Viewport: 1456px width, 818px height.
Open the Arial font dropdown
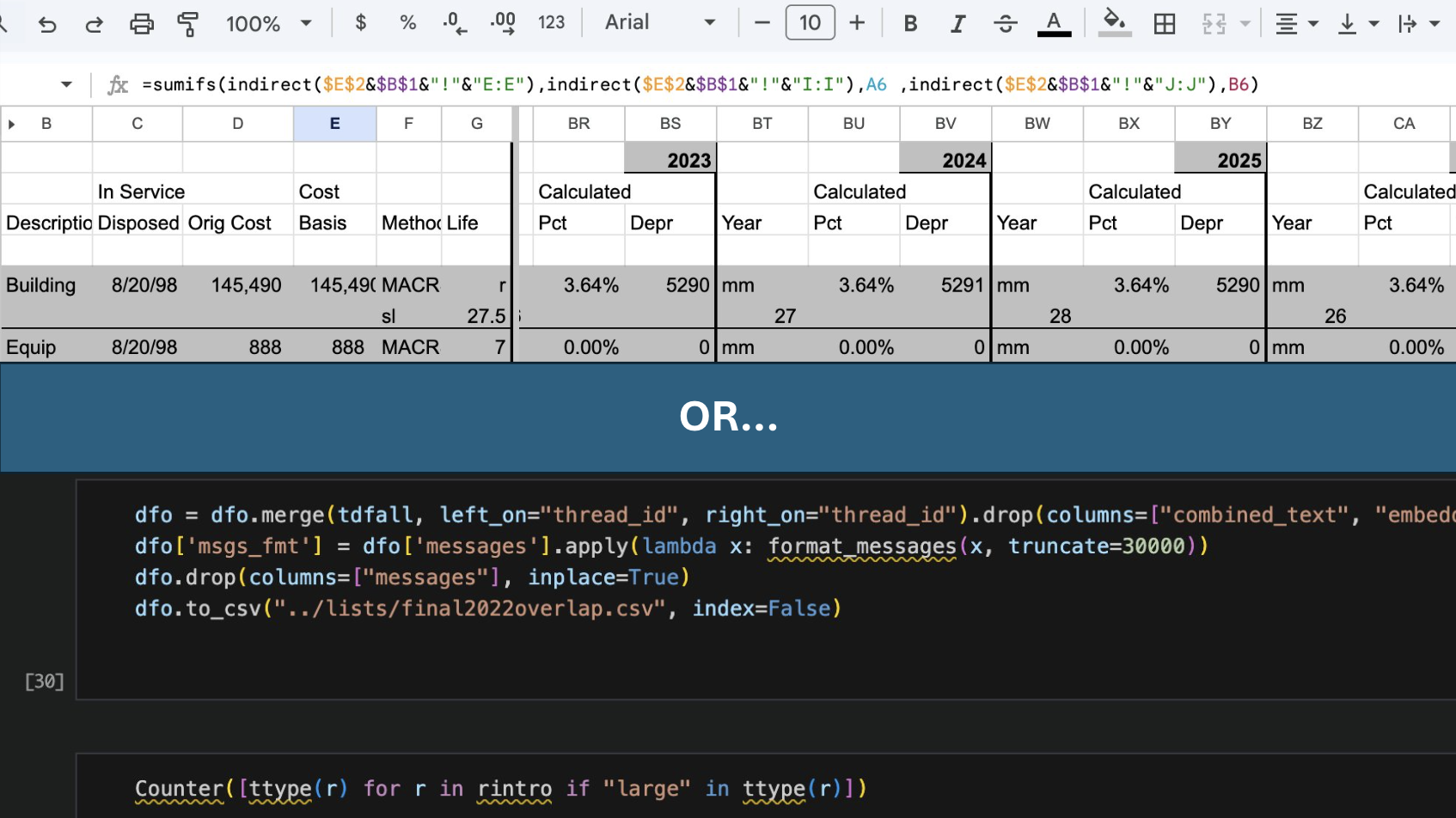659,22
